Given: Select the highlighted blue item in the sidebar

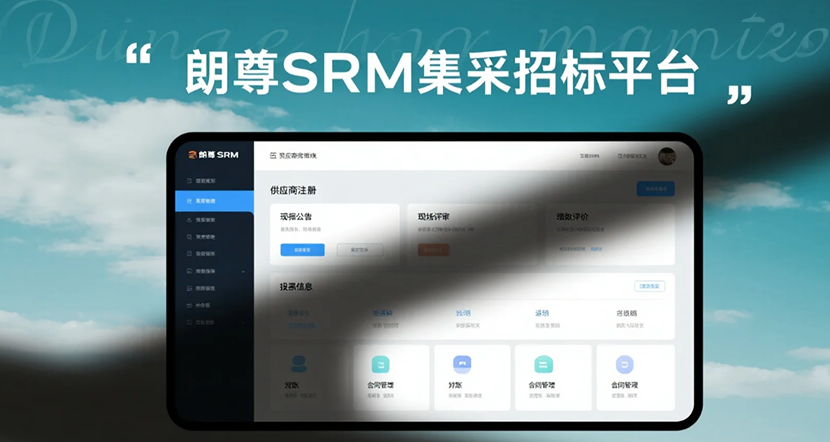Looking at the screenshot, I should point(211,201).
